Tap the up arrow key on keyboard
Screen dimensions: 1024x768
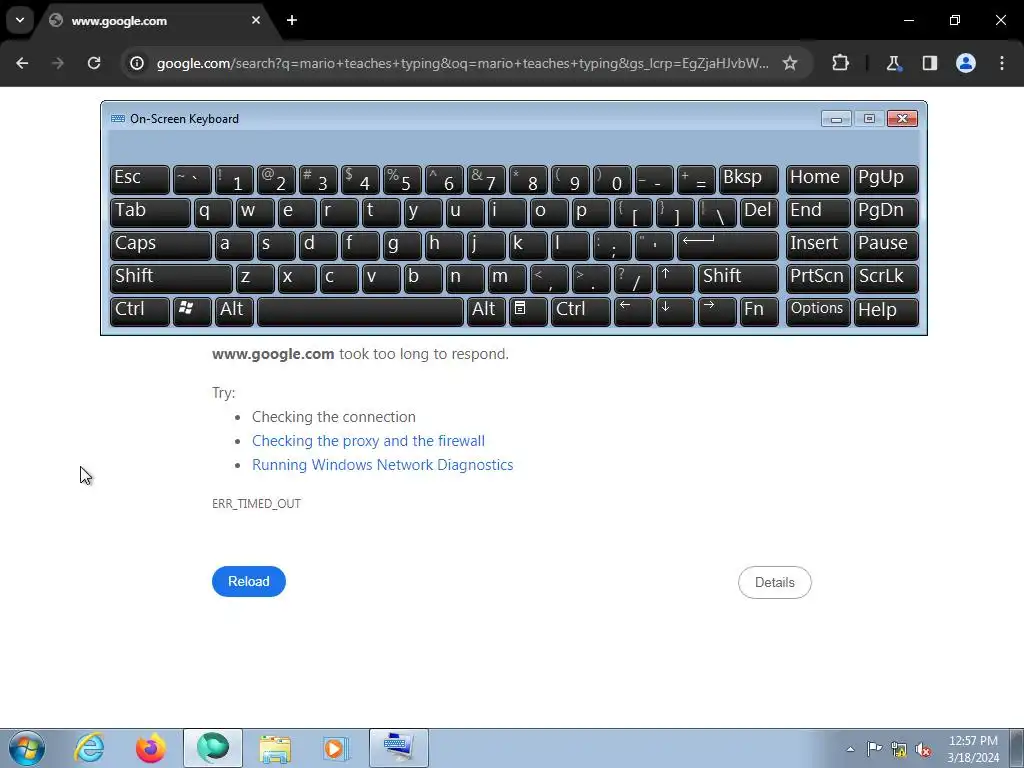[675, 278]
